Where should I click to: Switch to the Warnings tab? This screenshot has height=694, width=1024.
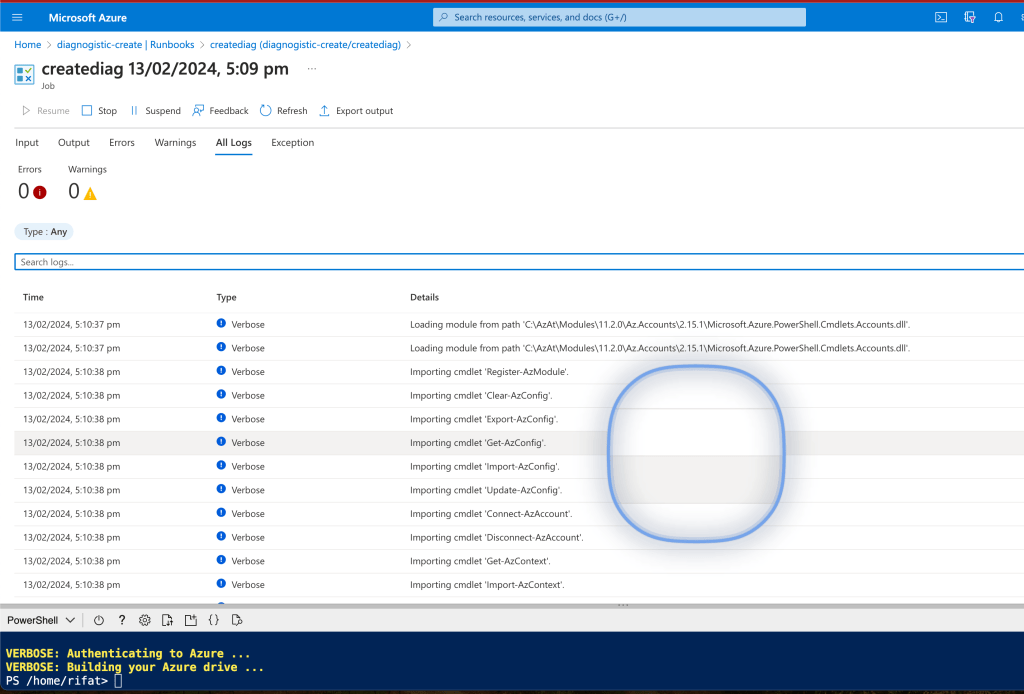(x=175, y=142)
